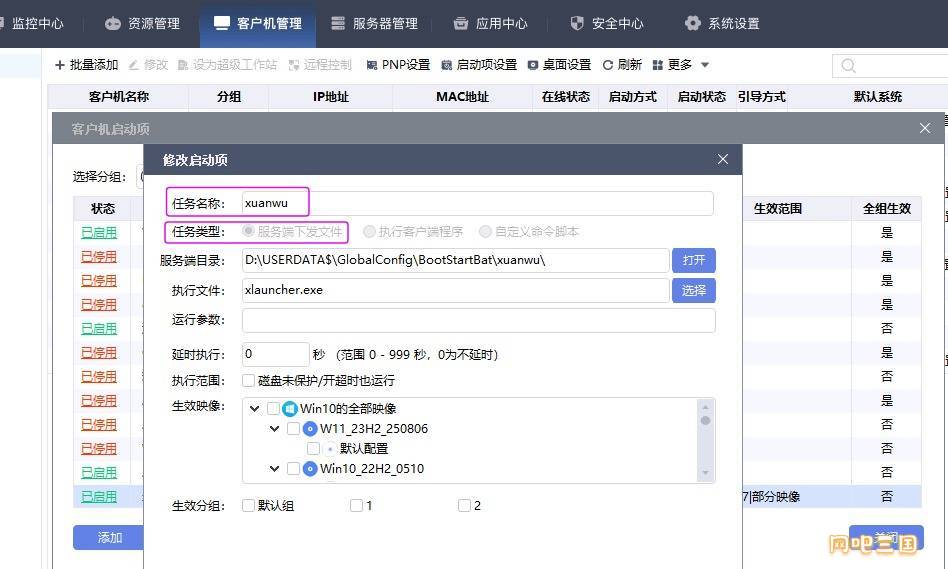The height and width of the screenshot is (569, 948).
Task: Click the 默认配置 config icon
Action: [x=330, y=449]
